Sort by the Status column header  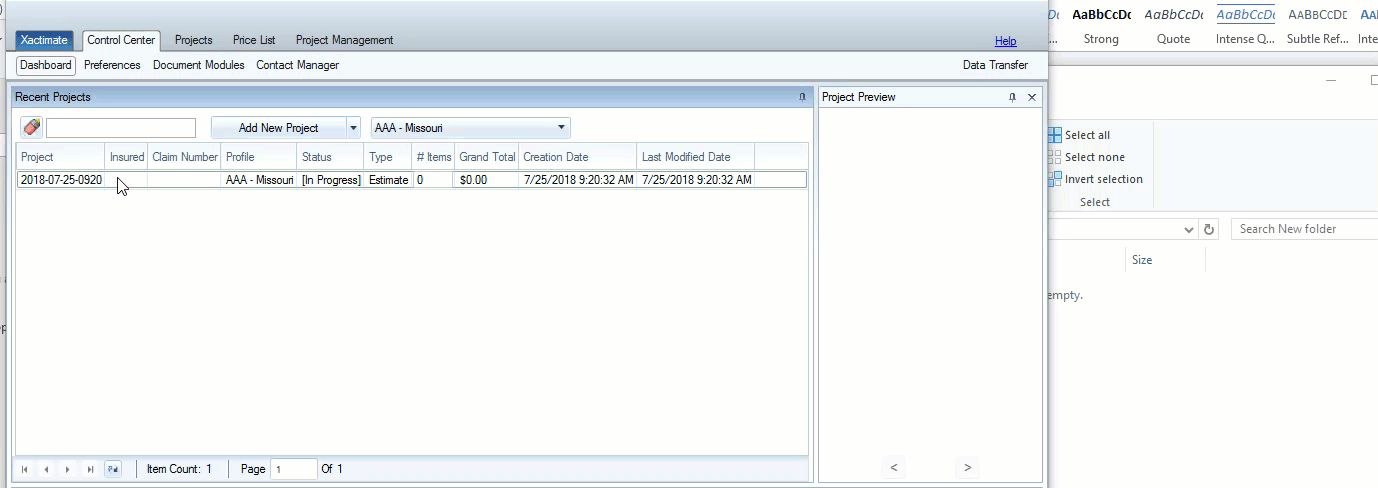point(330,157)
